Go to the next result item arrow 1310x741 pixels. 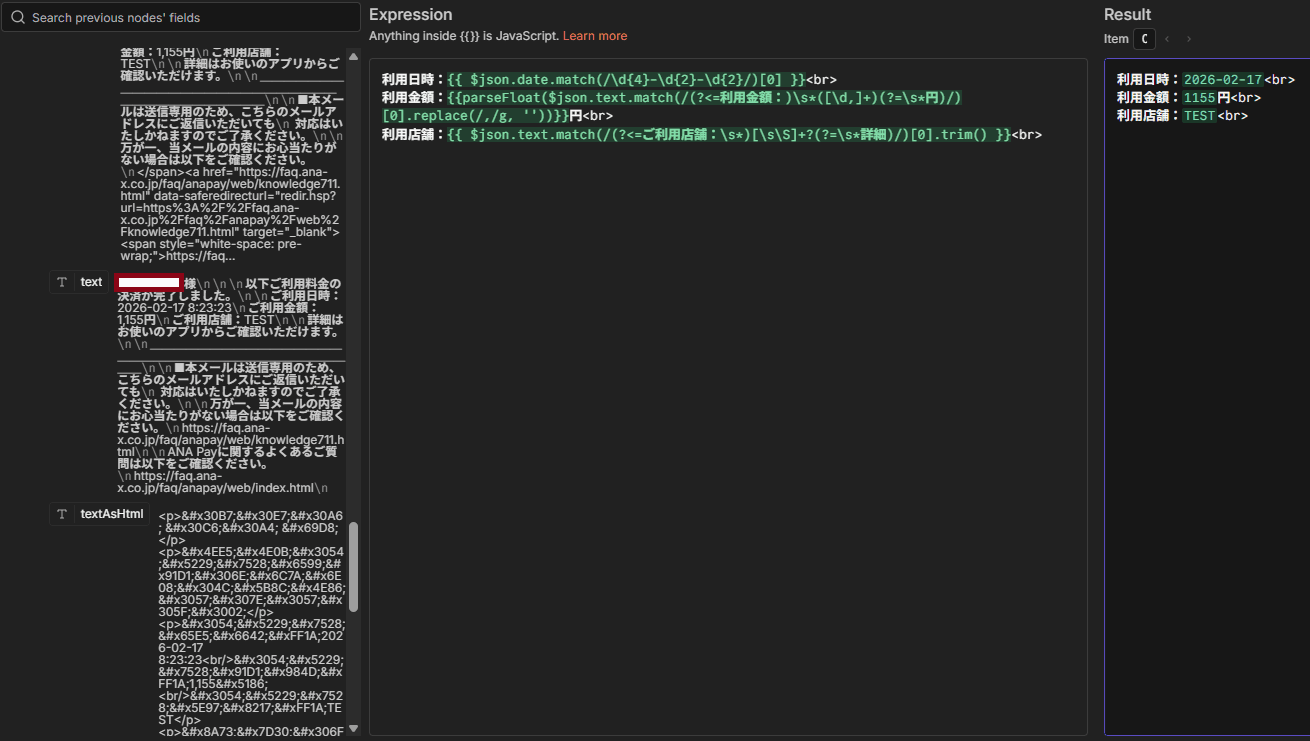click(x=1189, y=39)
